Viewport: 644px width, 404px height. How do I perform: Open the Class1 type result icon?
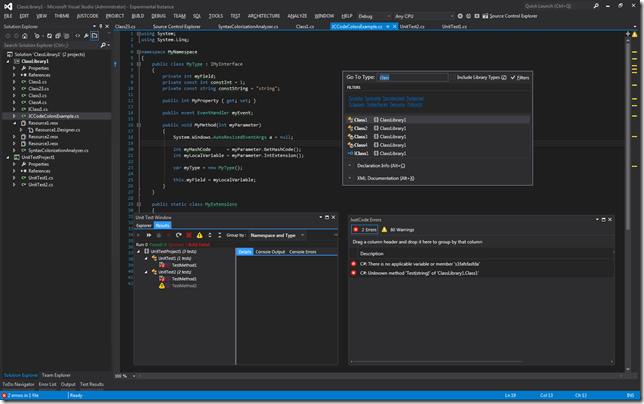coord(350,120)
